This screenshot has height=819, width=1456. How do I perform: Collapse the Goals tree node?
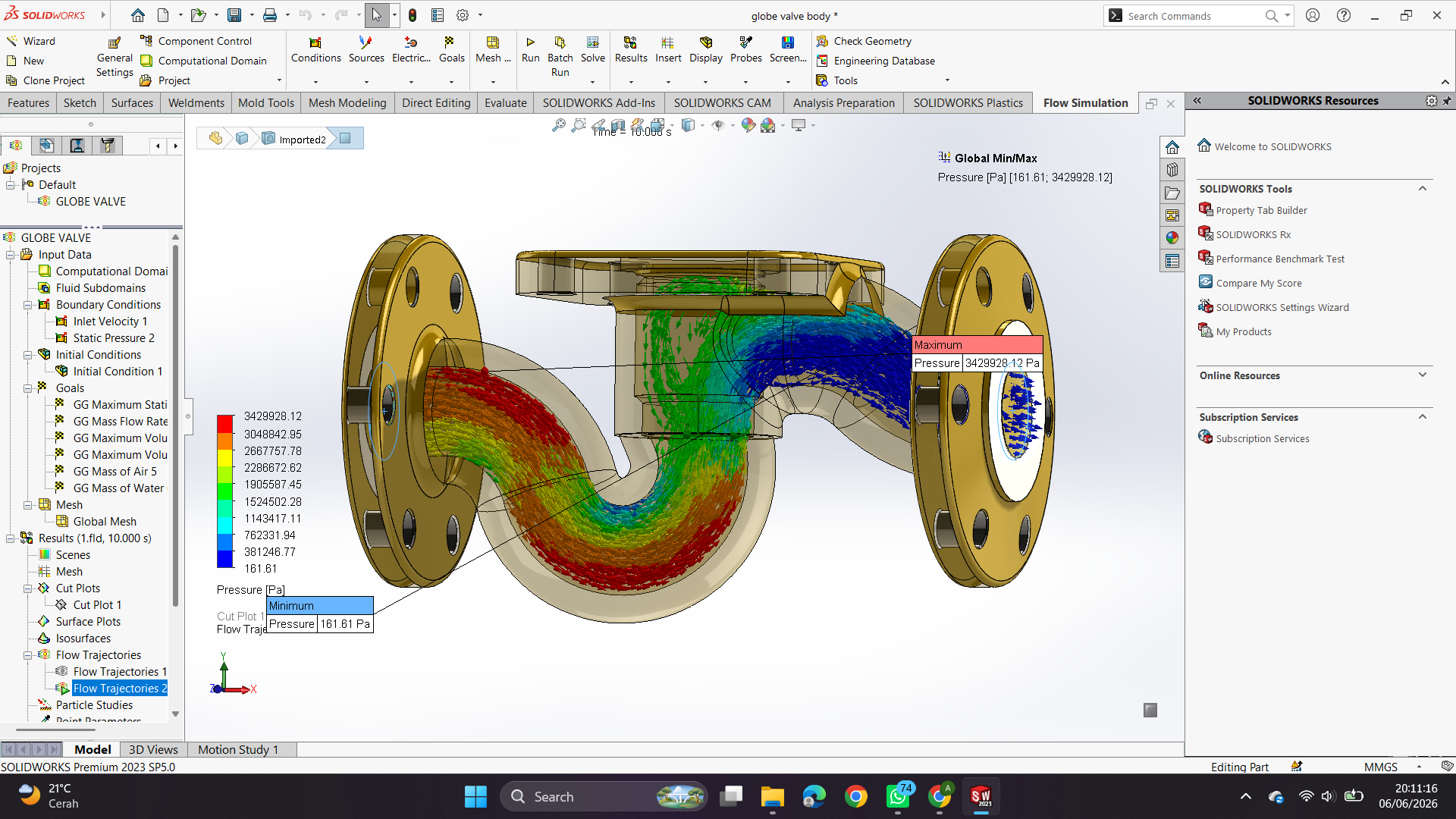[x=27, y=388]
